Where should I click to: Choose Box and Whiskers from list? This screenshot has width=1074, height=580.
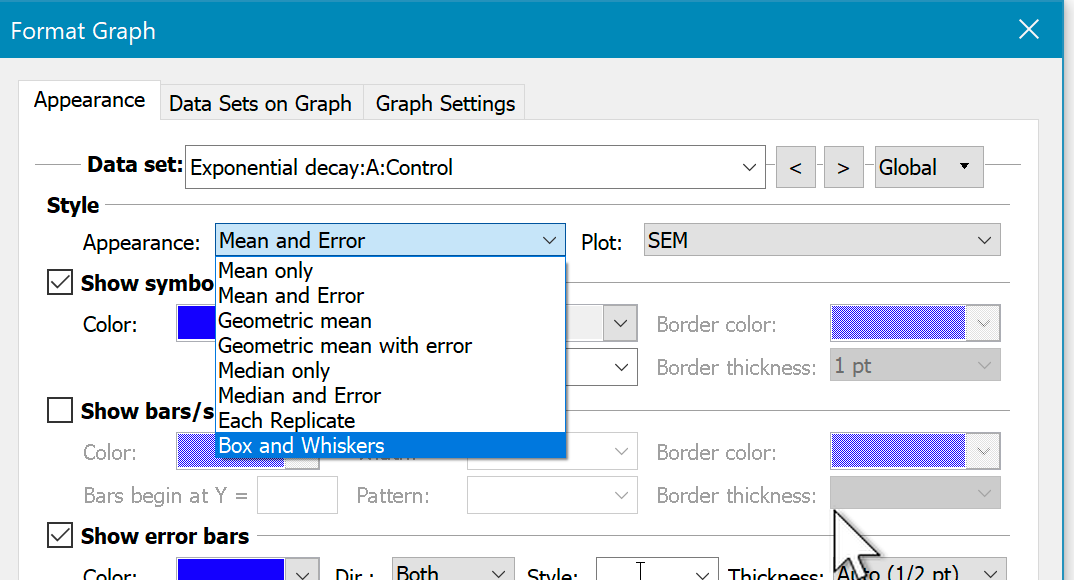click(x=301, y=446)
